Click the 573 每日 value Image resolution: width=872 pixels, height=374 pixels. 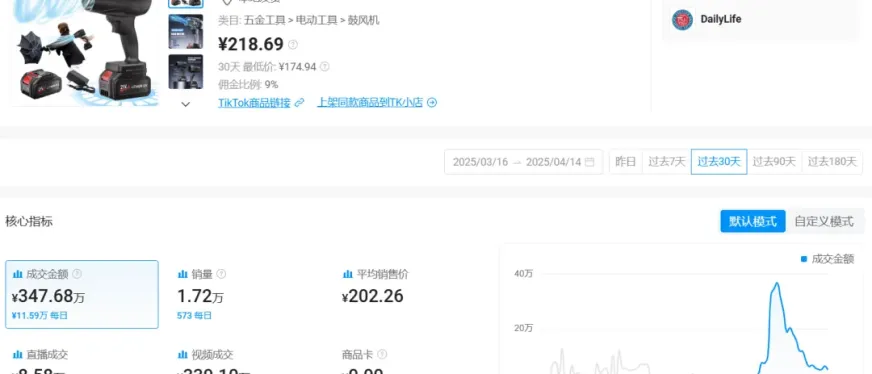[194, 316]
